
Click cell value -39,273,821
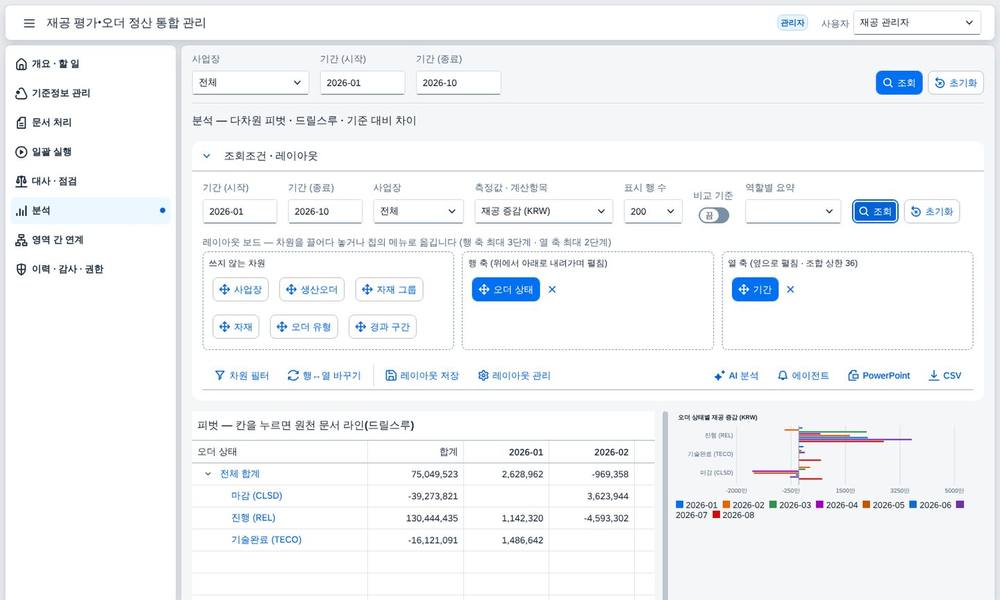click(x=432, y=495)
